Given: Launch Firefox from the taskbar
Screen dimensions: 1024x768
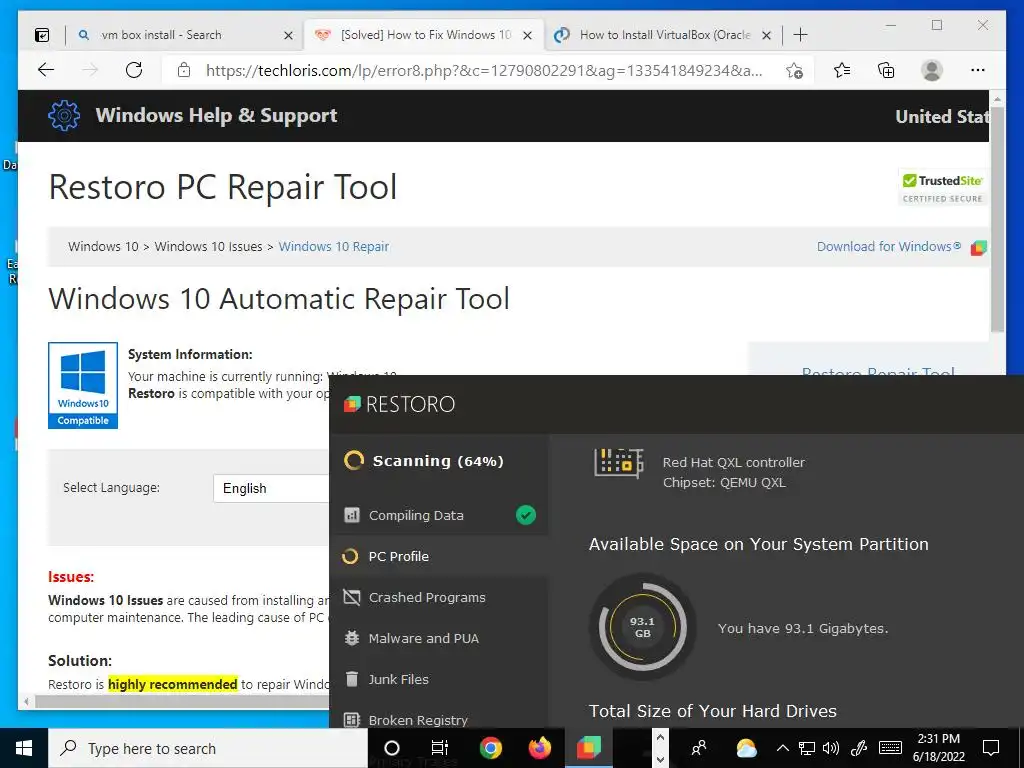Looking at the screenshot, I should [x=539, y=748].
